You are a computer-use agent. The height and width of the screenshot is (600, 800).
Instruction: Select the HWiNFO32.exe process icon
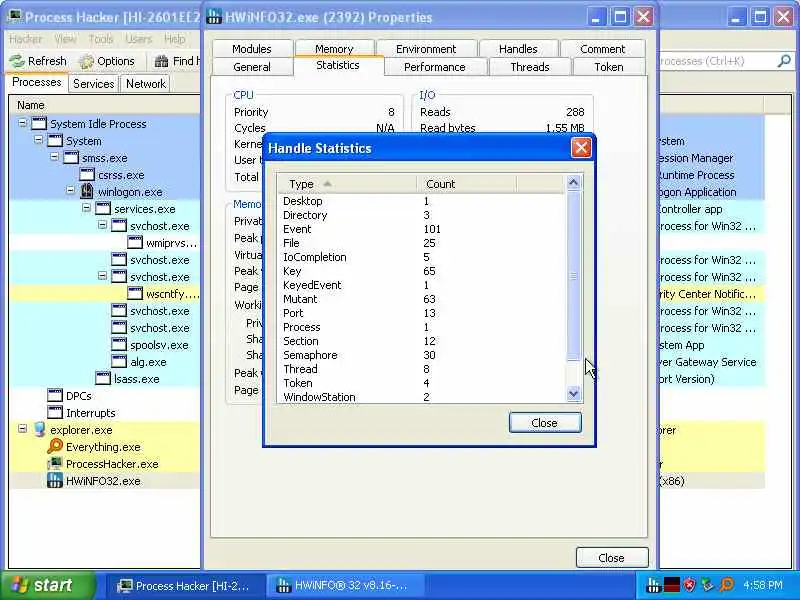pyautogui.click(x=55, y=481)
